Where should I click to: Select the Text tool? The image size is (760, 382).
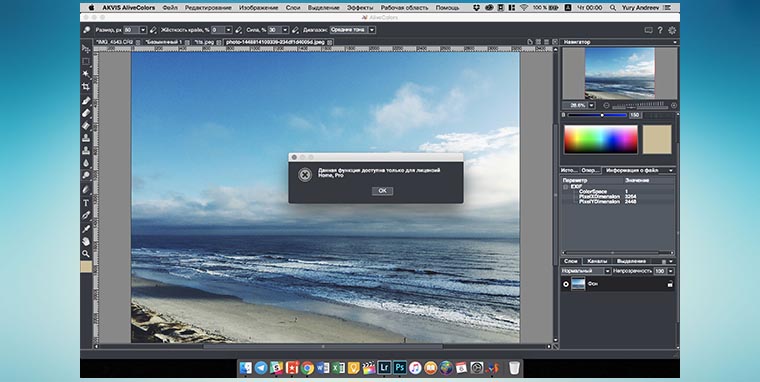86,203
